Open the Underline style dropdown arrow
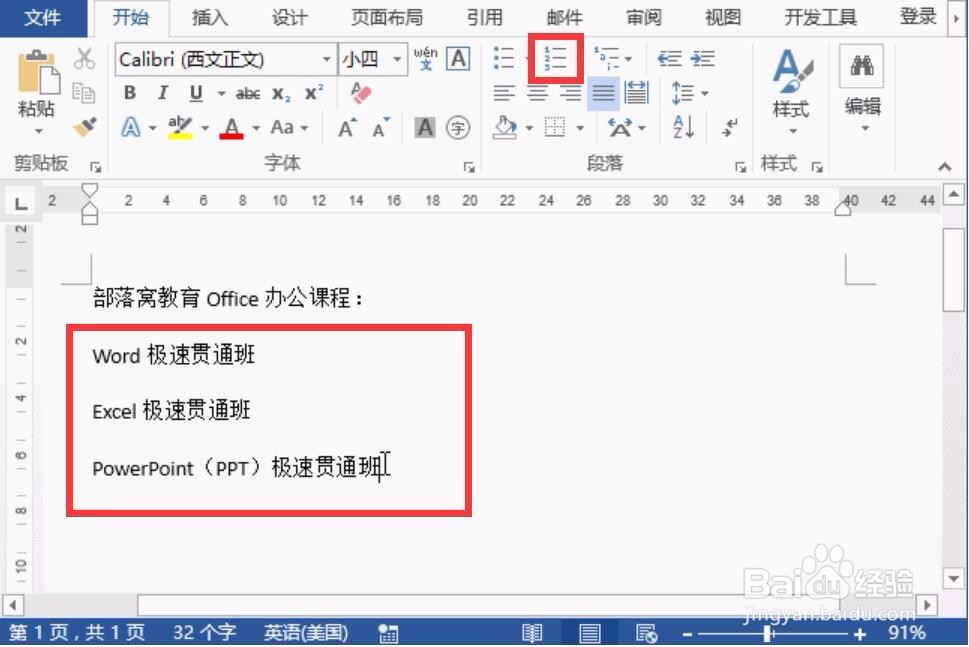969x647 pixels. pos(221,93)
